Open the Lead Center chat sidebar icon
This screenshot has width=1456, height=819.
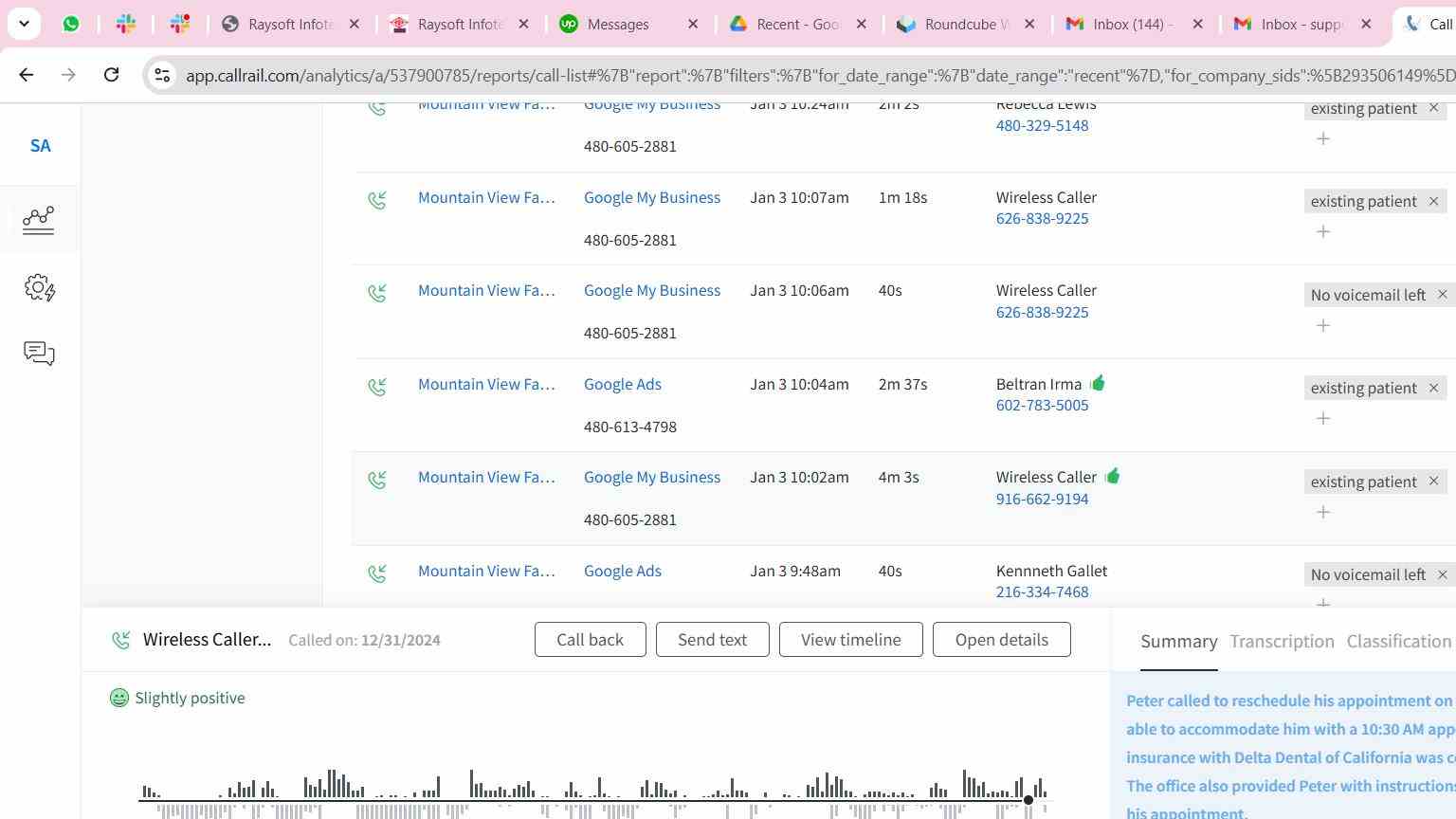tap(39, 354)
